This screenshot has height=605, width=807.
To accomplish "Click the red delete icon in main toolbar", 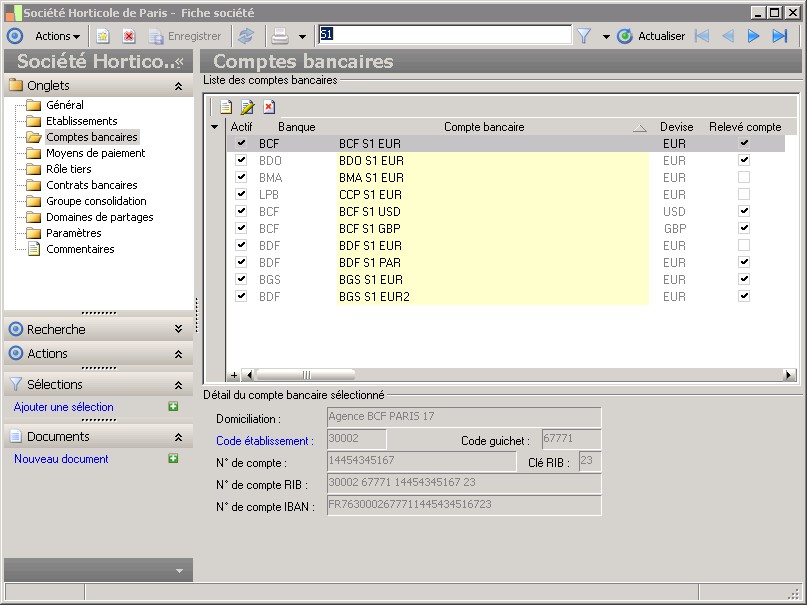I will coord(129,36).
